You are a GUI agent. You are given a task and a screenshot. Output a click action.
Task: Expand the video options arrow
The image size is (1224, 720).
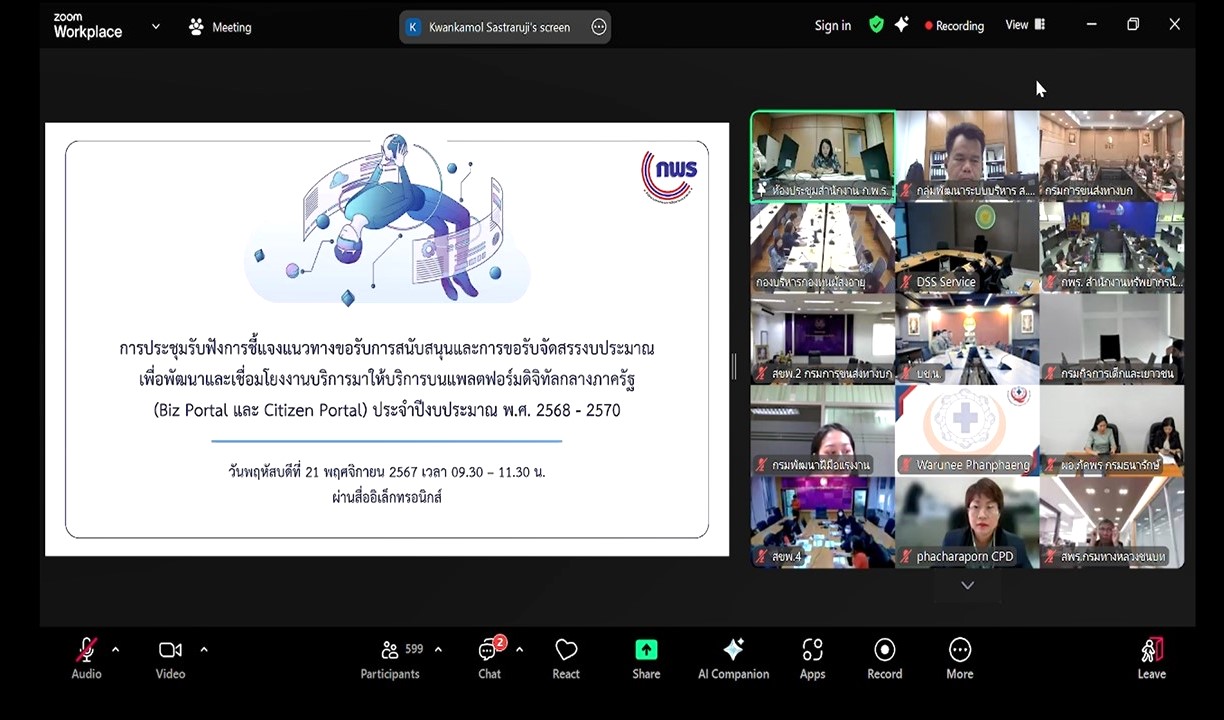pyautogui.click(x=204, y=650)
